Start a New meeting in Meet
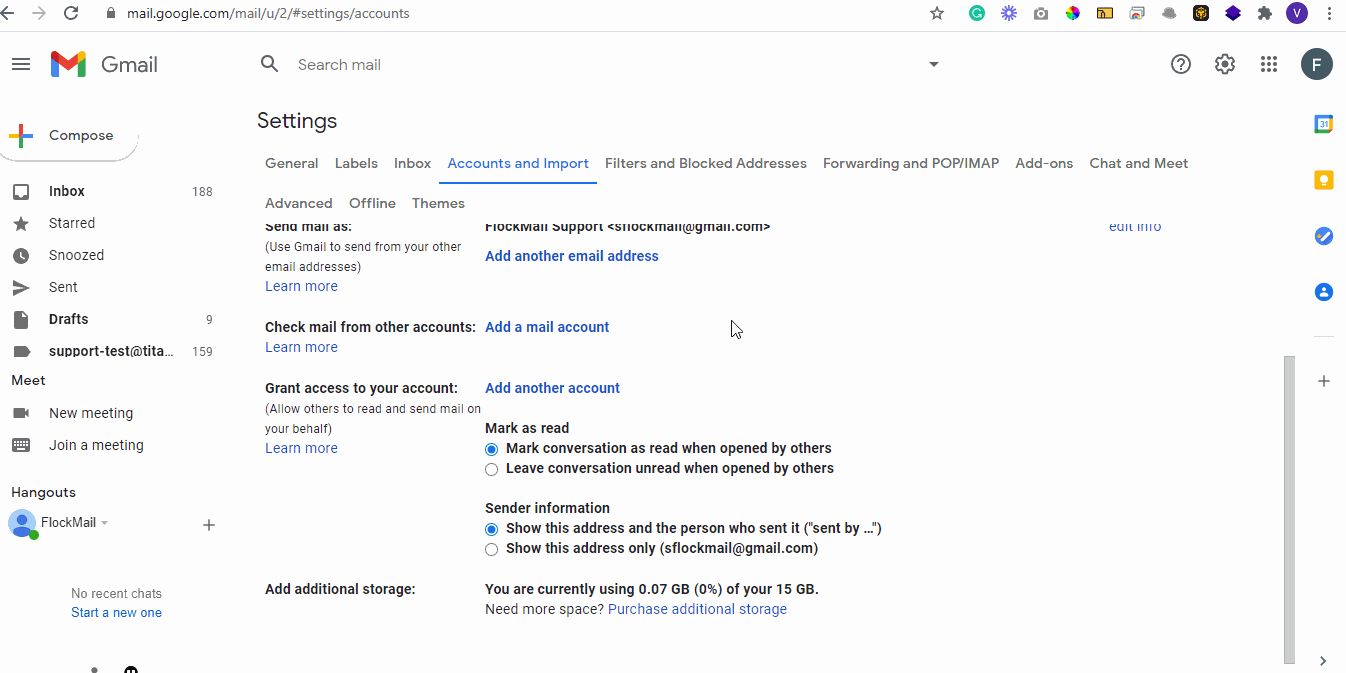 [x=91, y=412]
